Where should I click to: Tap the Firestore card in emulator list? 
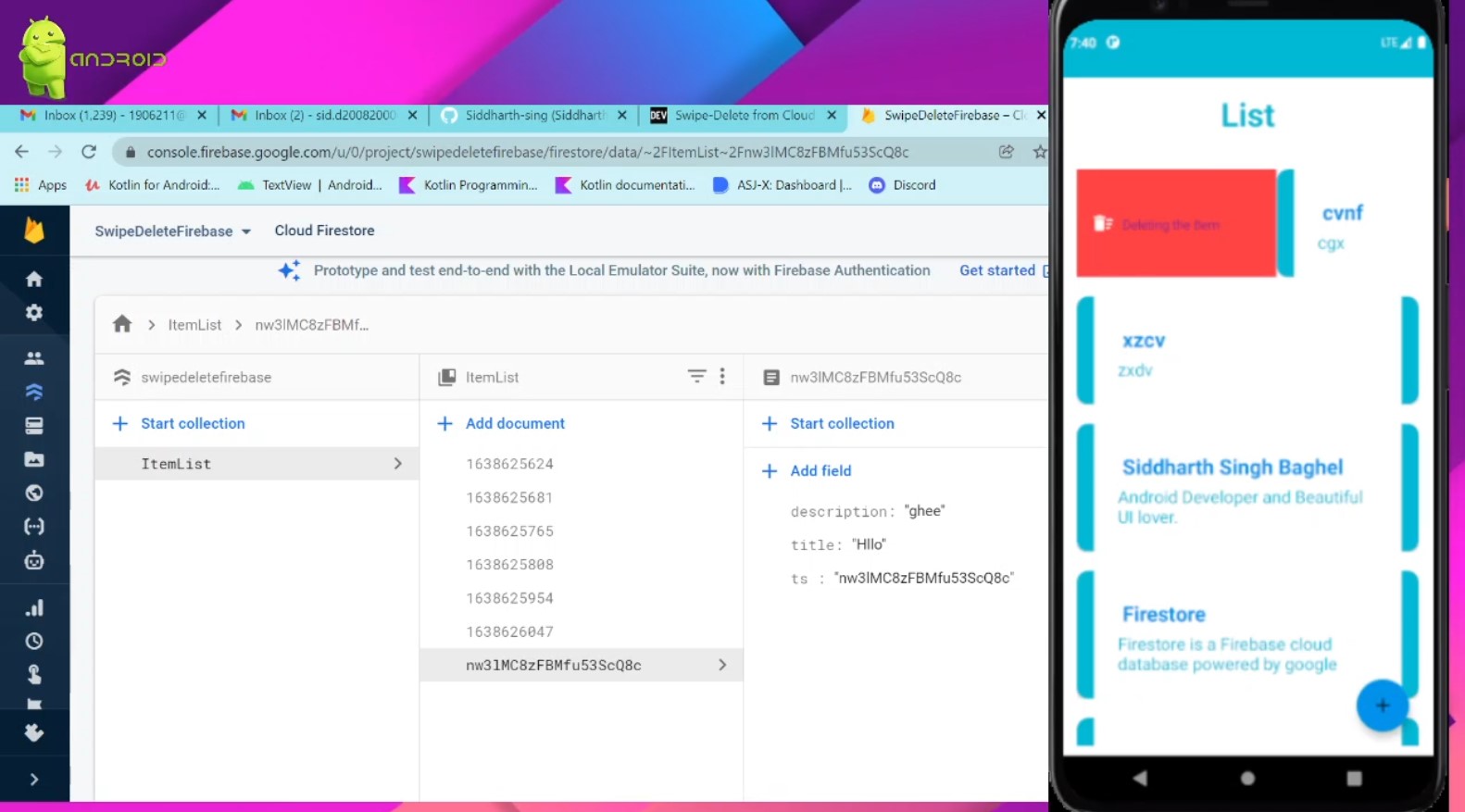(x=1247, y=635)
